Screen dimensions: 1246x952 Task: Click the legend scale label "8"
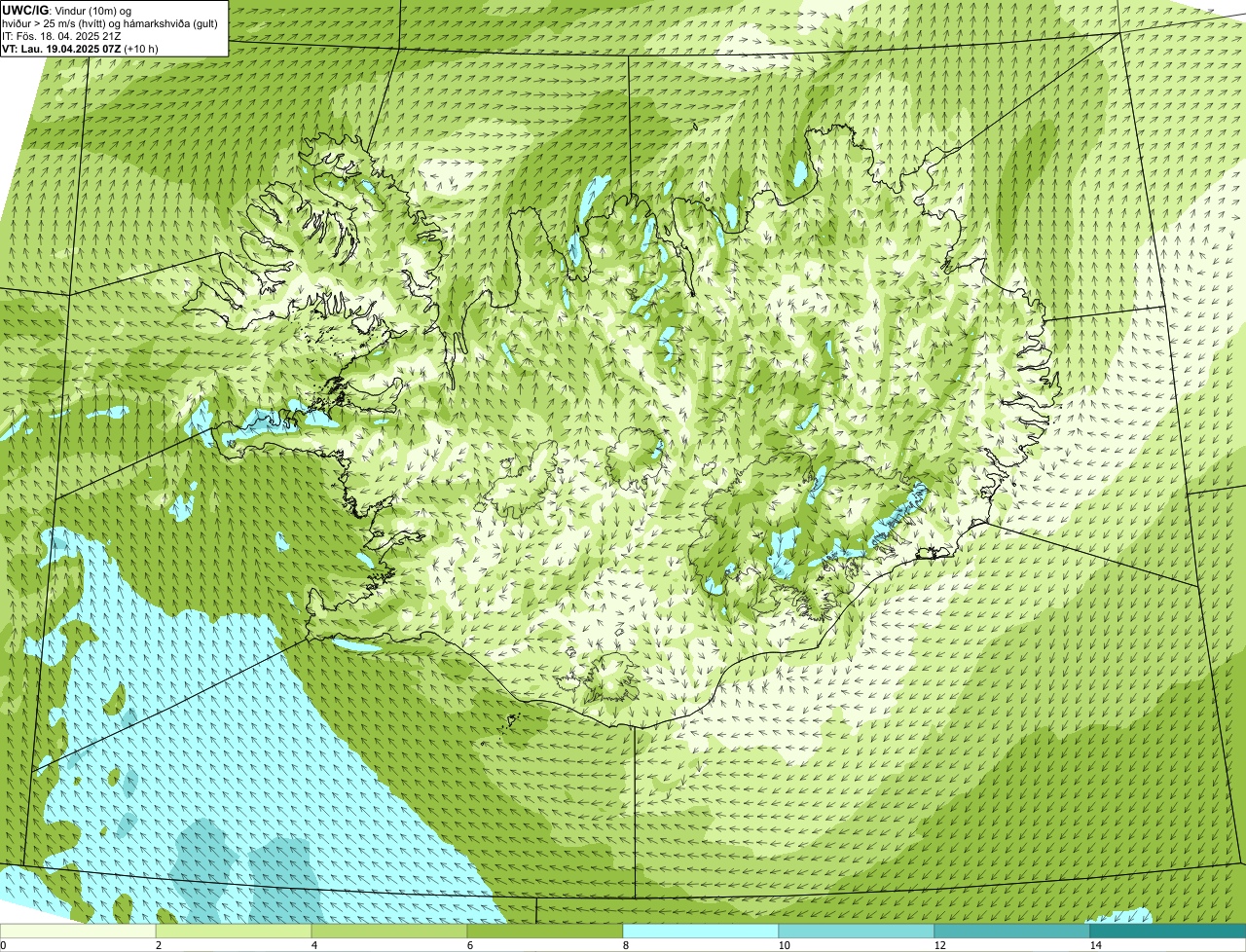(x=625, y=945)
